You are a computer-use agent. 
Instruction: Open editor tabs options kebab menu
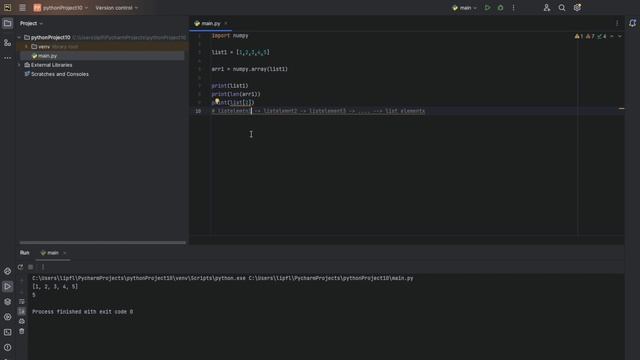[617, 23]
